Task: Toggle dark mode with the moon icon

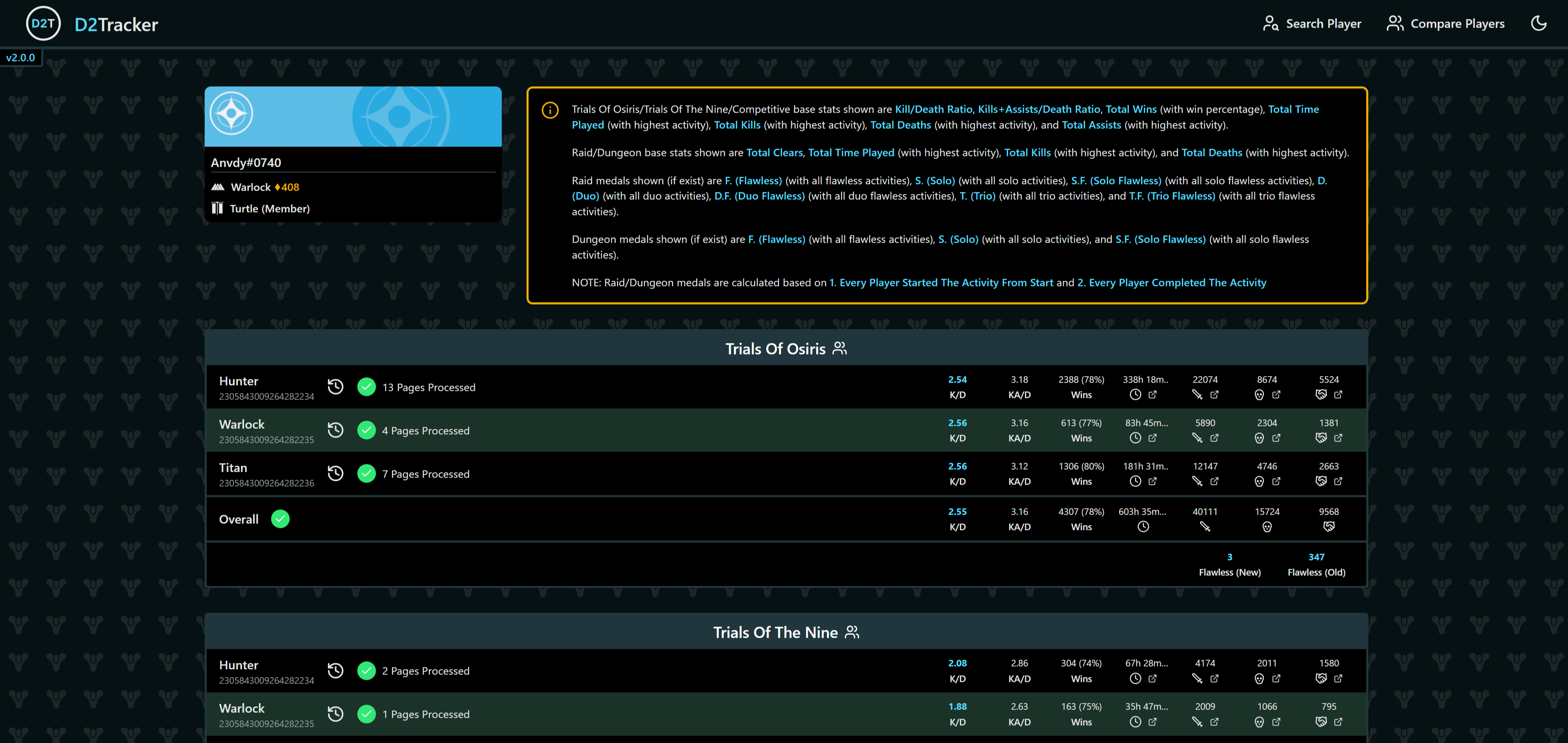Action: point(1539,23)
